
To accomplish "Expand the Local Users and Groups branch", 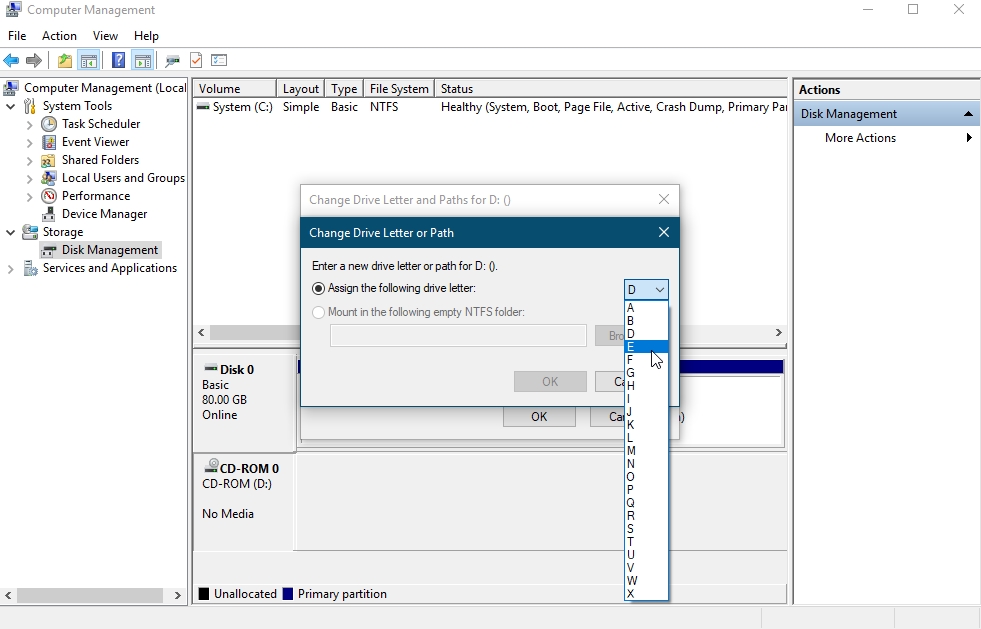I will tap(29, 179).
